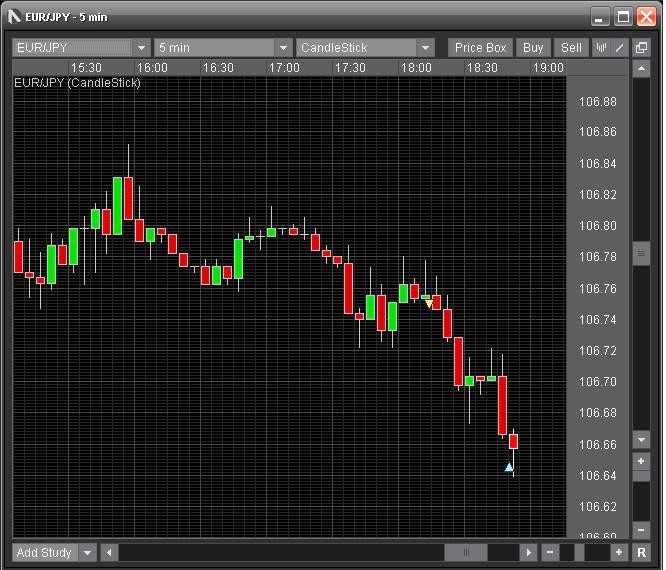Screen dimensions: 666x570
Task: Click the R reset button at bottom right
Action: tap(641, 552)
